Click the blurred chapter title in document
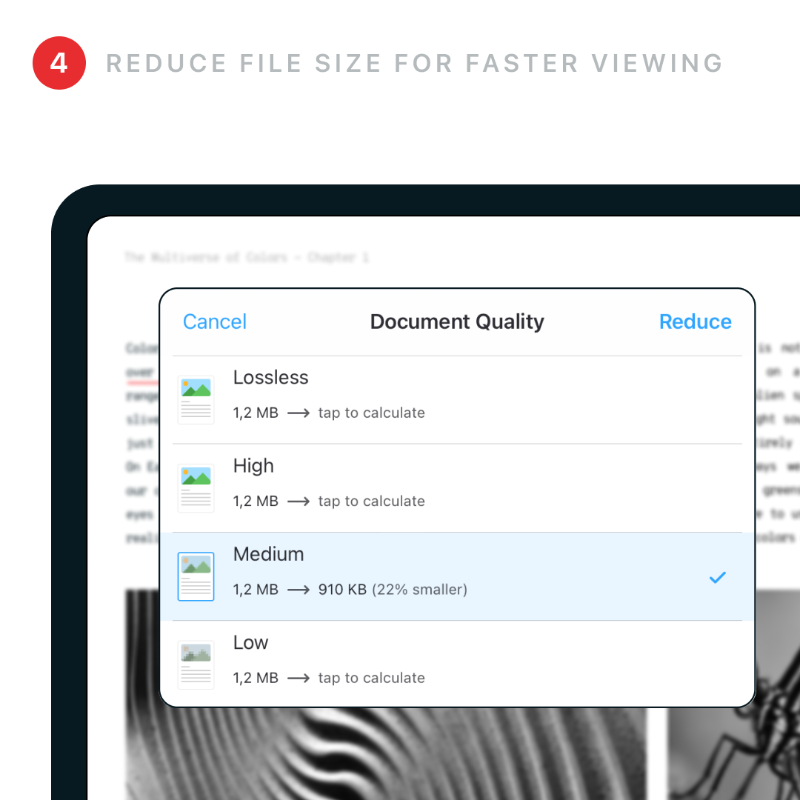 tap(247, 257)
